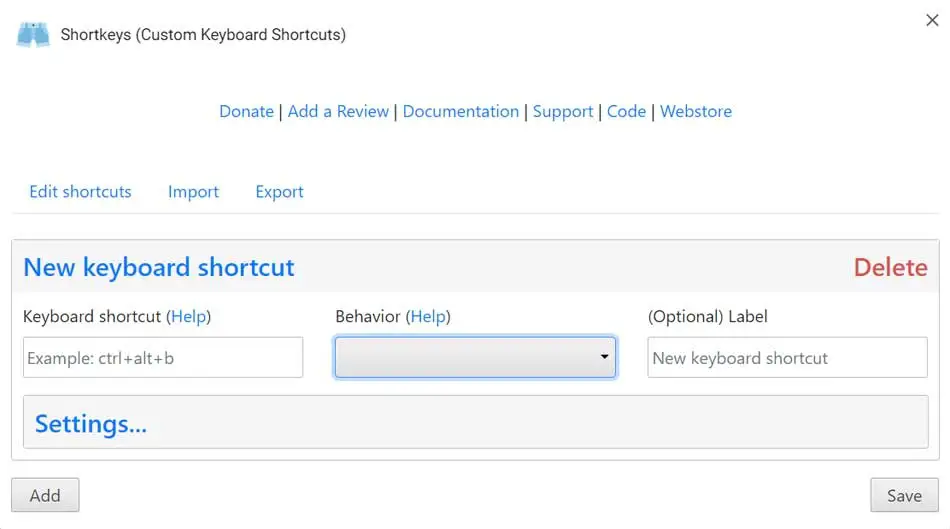Open the Webstore link
Viewport: 950px width, 529px height.
(696, 111)
